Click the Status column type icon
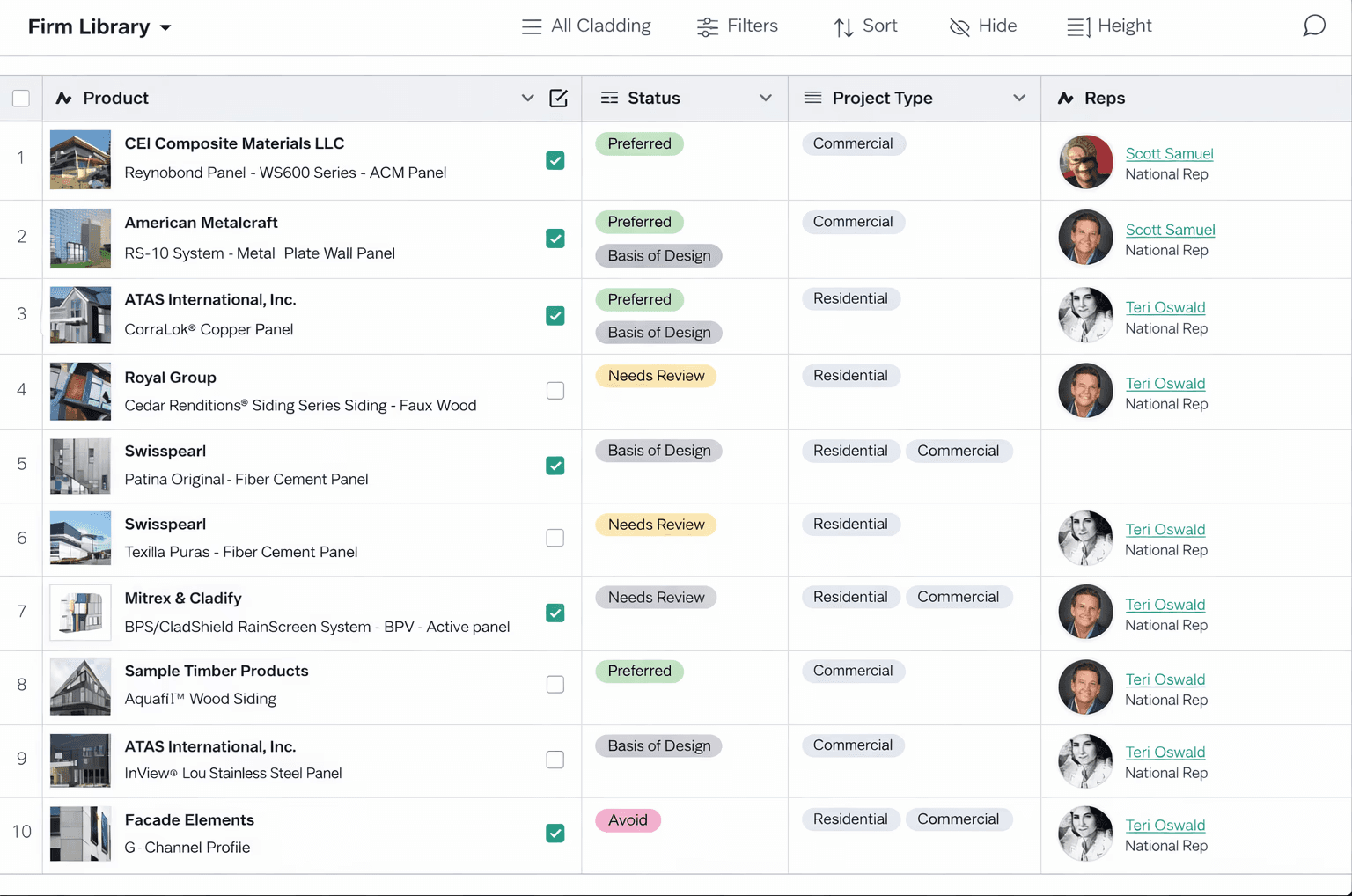The height and width of the screenshot is (896, 1352). pos(609,98)
